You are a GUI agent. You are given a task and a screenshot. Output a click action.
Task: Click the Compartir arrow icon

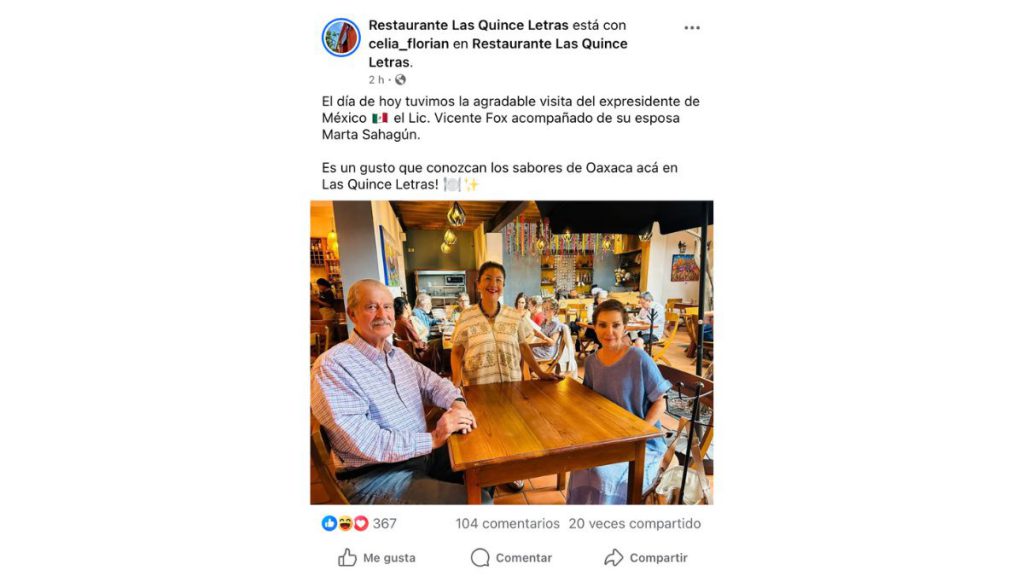pos(613,557)
